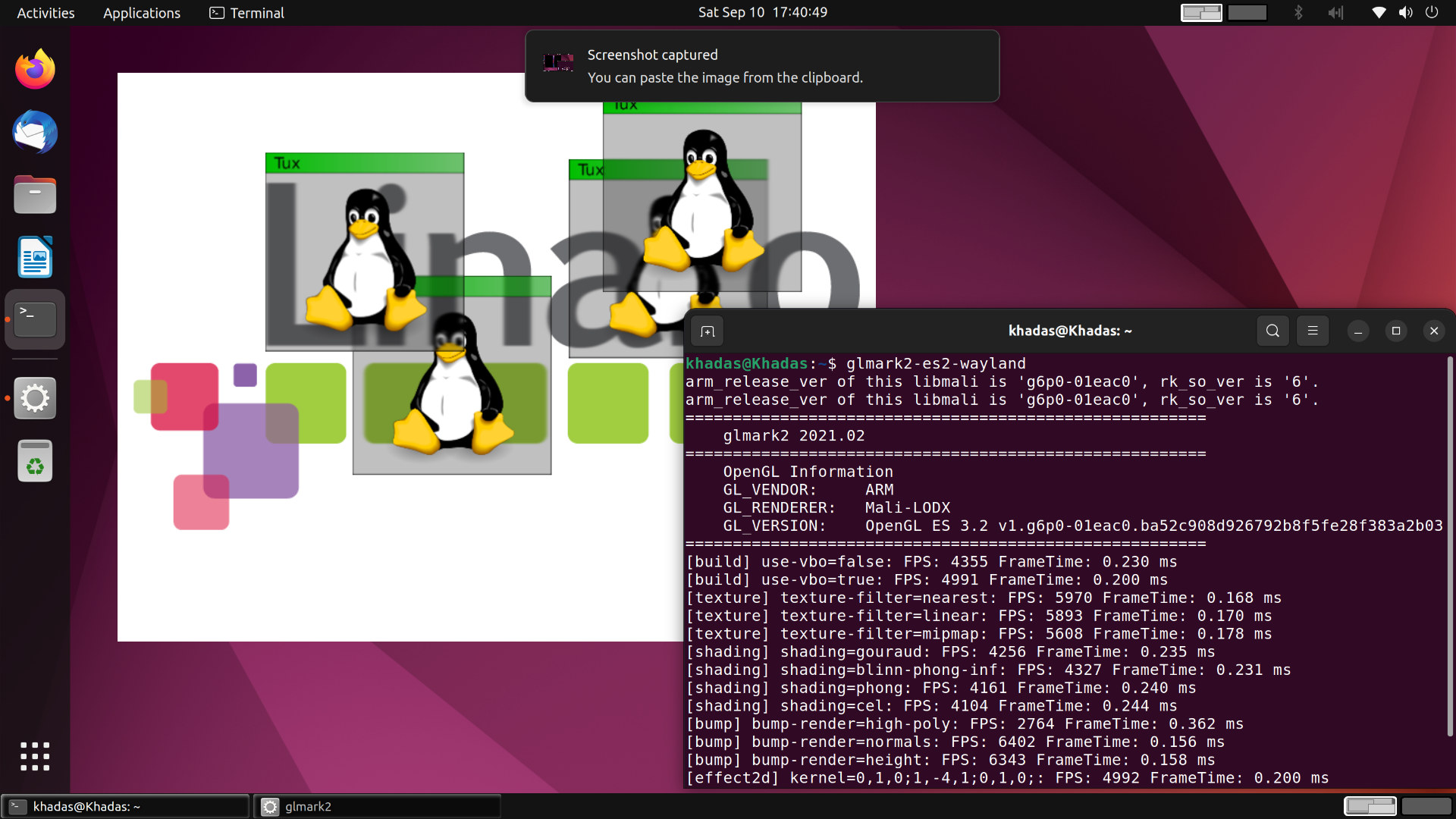
Task: Click the glmark2-es2-wayland command text
Action: click(x=936, y=364)
